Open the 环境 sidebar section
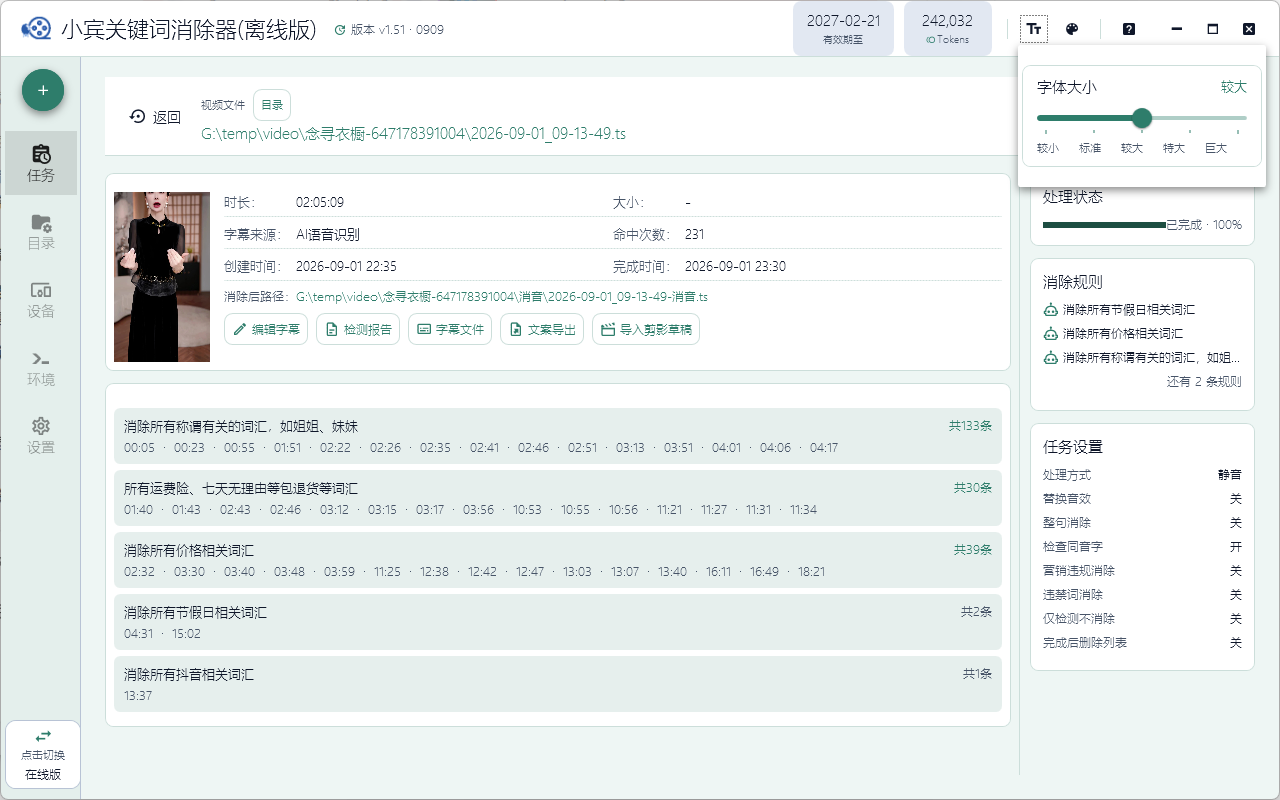This screenshot has width=1280, height=800. tap(41, 368)
